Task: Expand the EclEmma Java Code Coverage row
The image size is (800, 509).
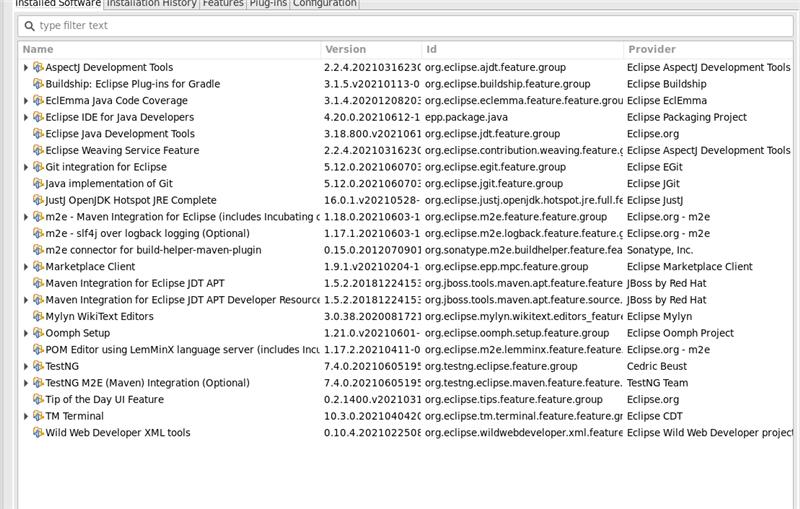Action: tap(26, 100)
